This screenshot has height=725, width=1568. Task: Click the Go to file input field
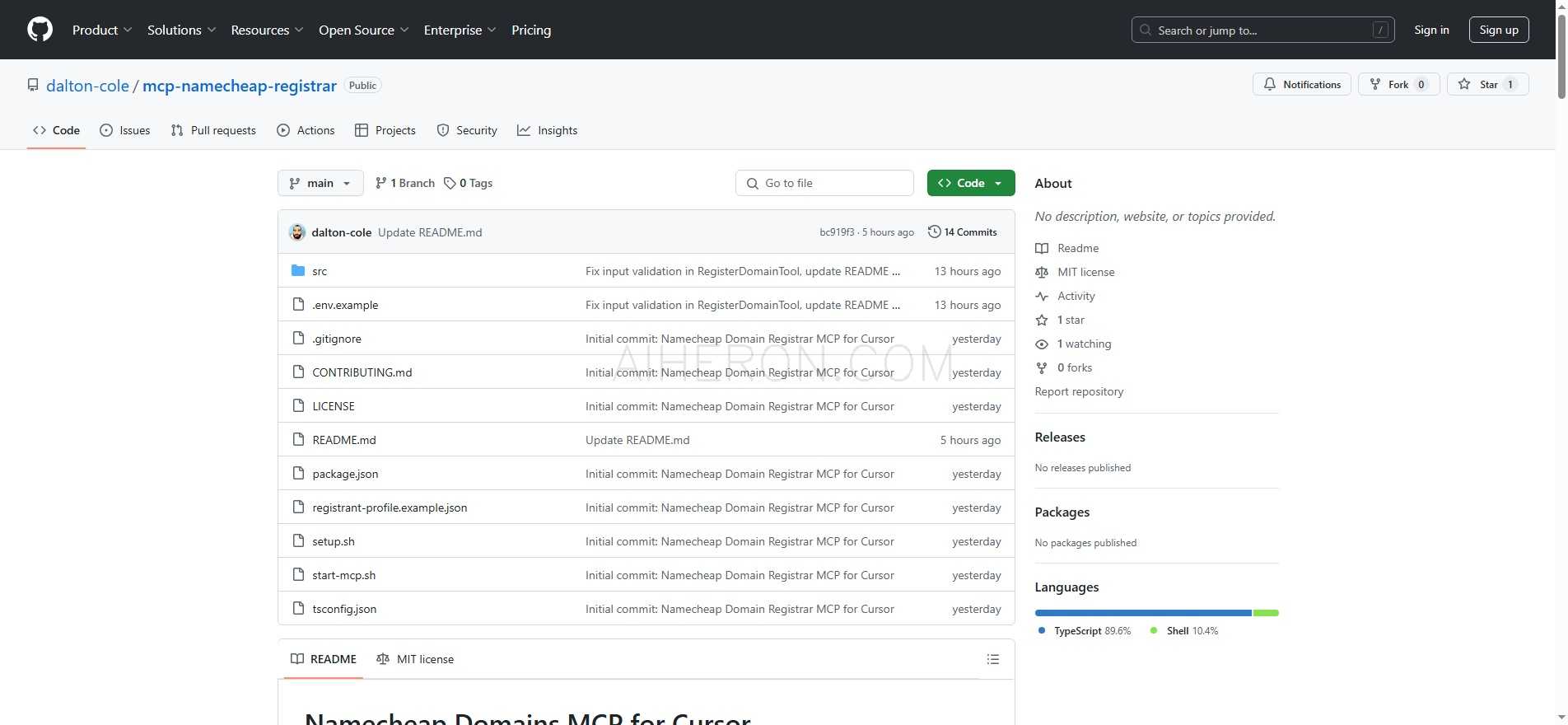tap(824, 183)
